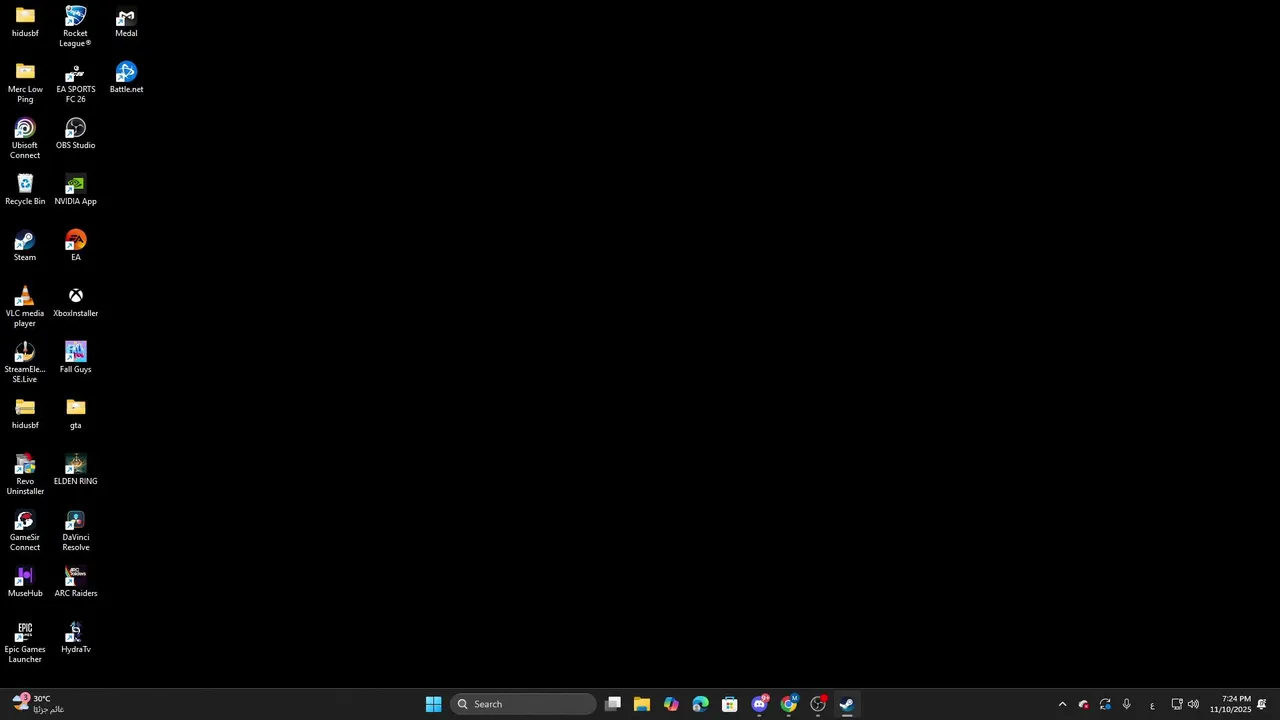Open the StreamElements SE.Live shortcut

click(x=25, y=362)
